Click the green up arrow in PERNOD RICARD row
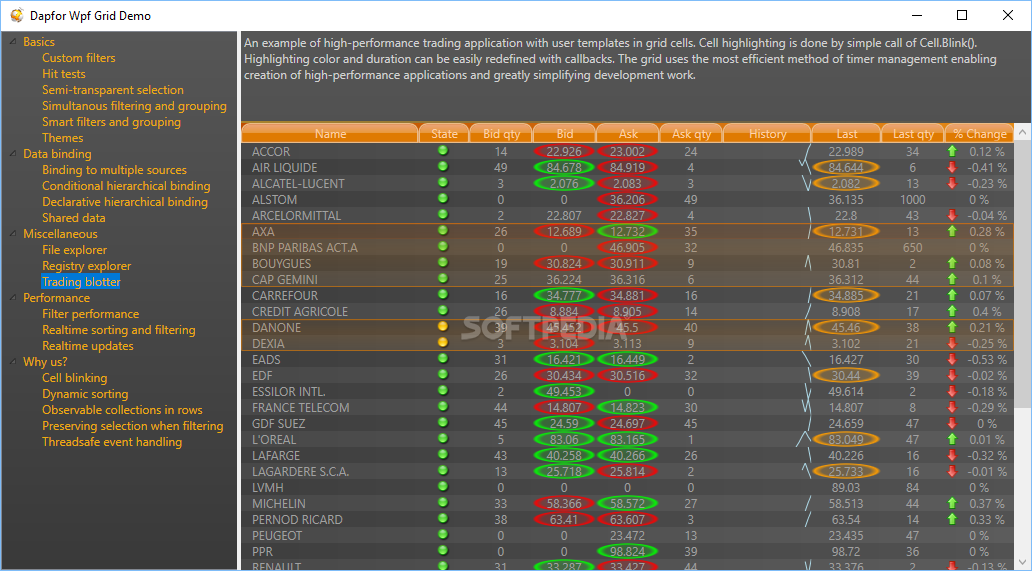This screenshot has width=1032, height=571. pyautogui.click(x=952, y=519)
